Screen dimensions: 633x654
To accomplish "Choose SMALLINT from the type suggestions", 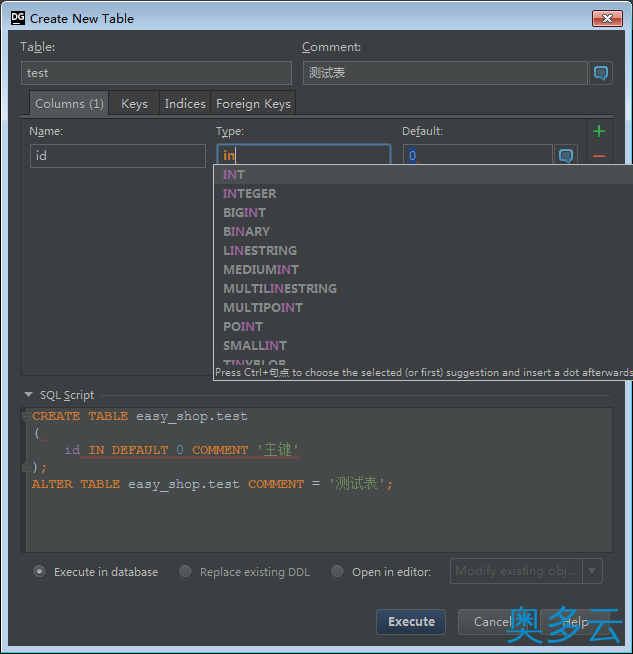I will (x=423, y=345).
